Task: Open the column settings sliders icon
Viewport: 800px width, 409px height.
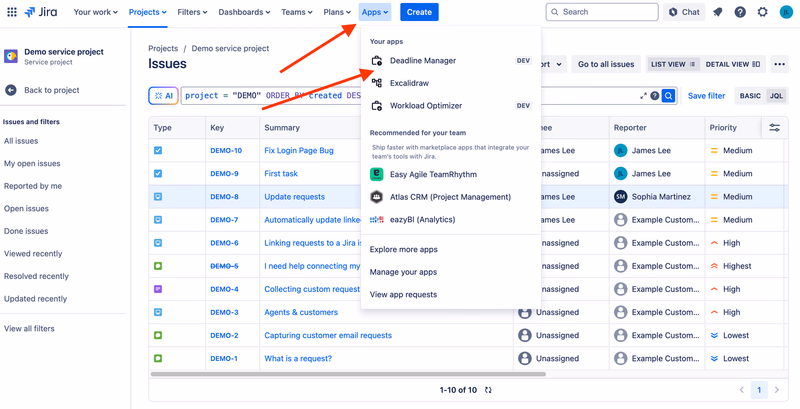Action: coord(774,128)
